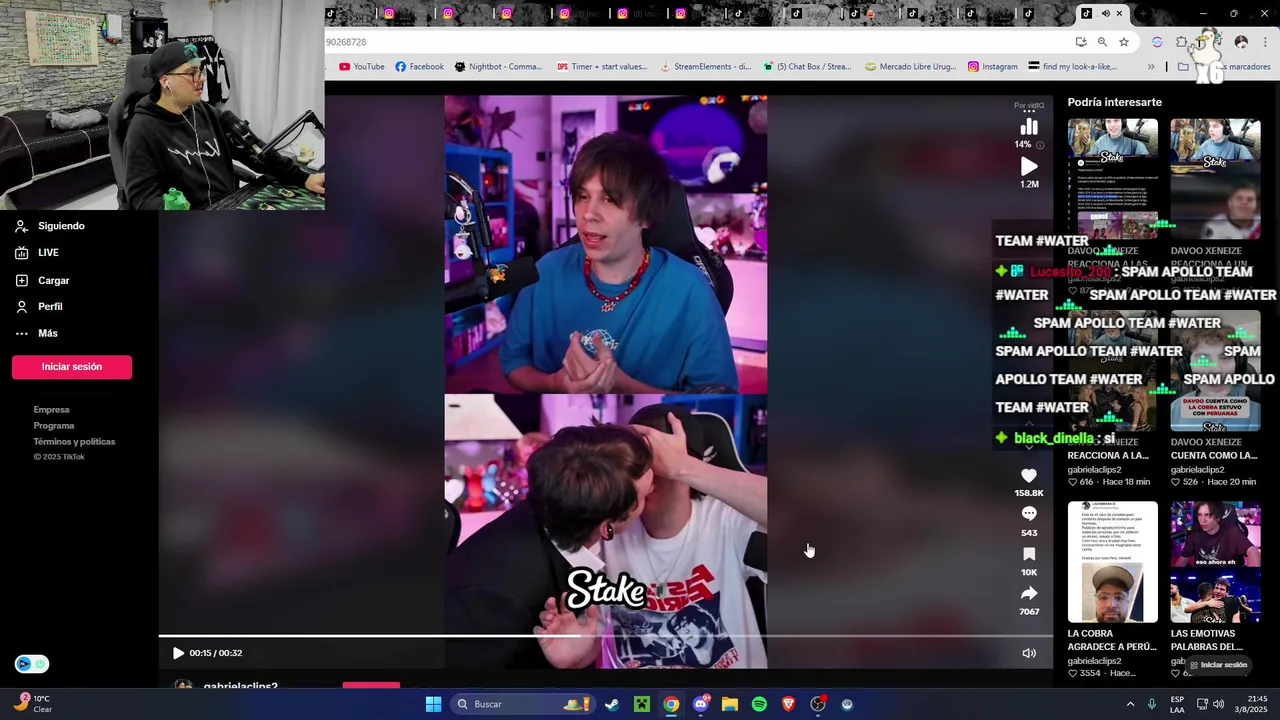Switch to the second Instagram tab
This screenshot has height=720, width=1280.
(448, 14)
